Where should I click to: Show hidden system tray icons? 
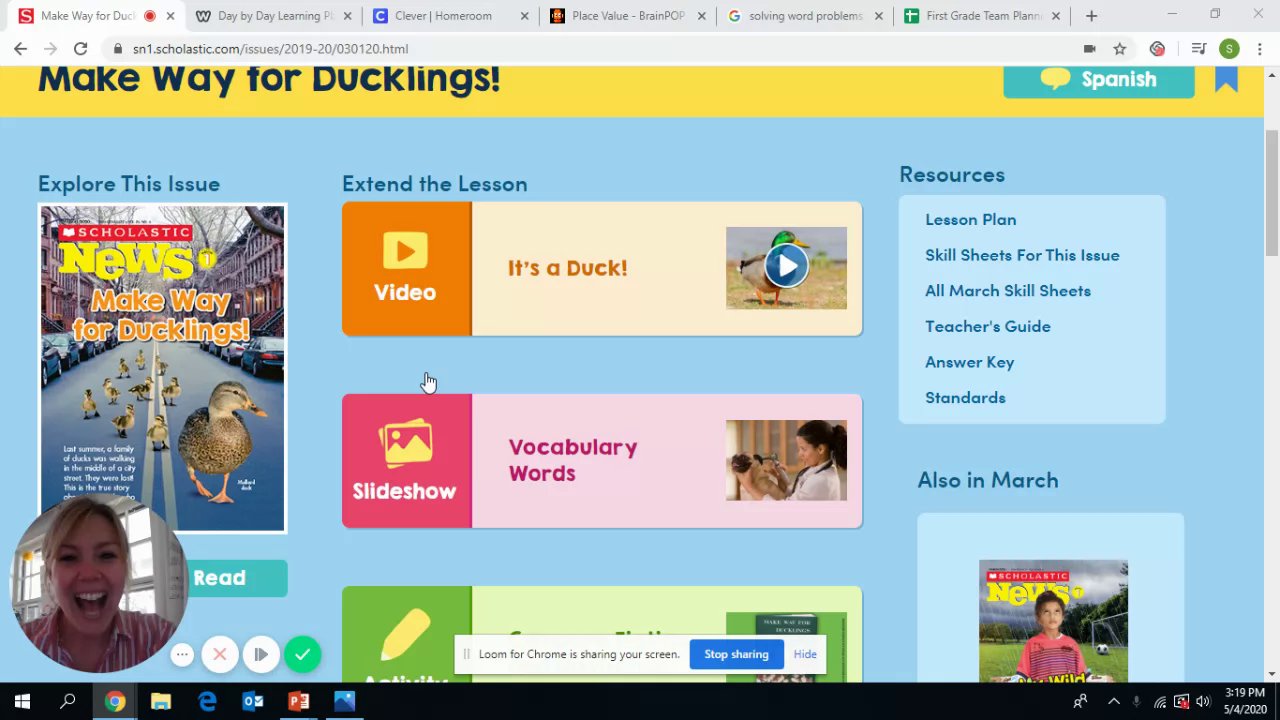click(x=1114, y=702)
